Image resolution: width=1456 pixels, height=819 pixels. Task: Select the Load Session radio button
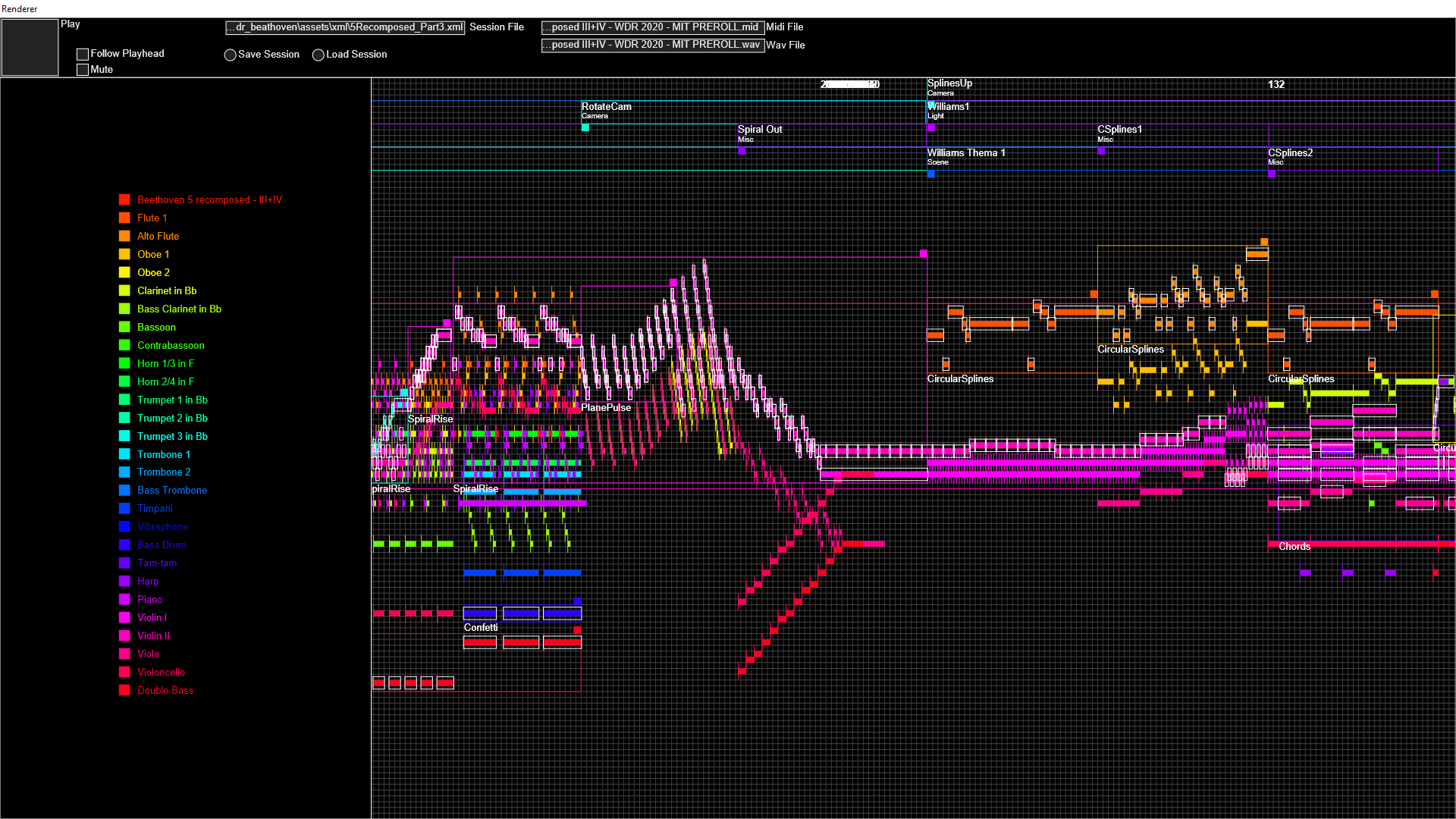[x=318, y=55]
